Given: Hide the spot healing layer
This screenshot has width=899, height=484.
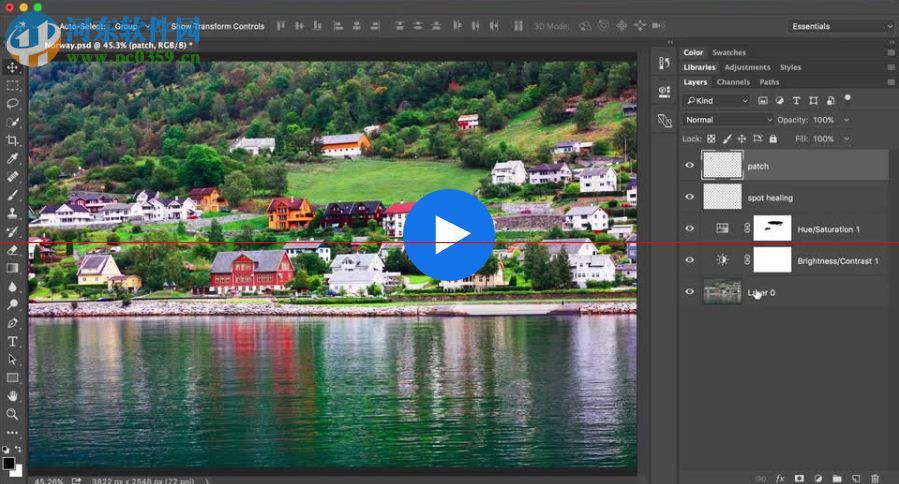Looking at the screenshot, I should click(690, 197).
